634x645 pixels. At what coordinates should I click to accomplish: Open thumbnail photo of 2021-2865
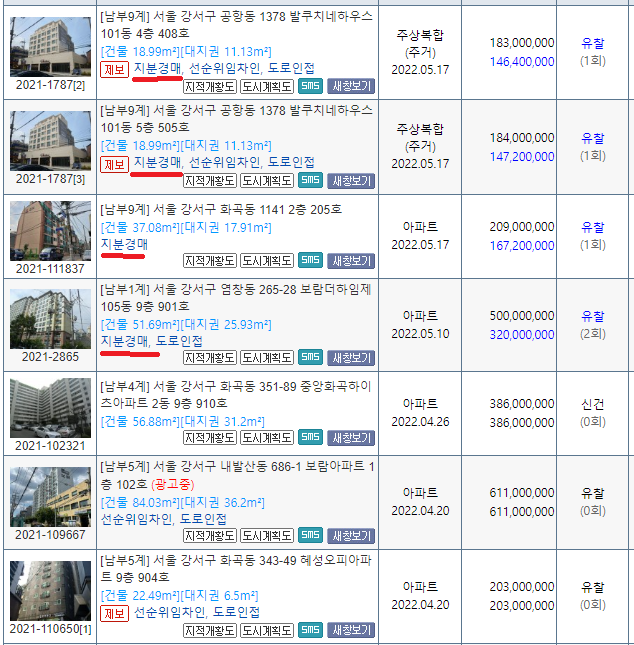click(x=50, y=319)
